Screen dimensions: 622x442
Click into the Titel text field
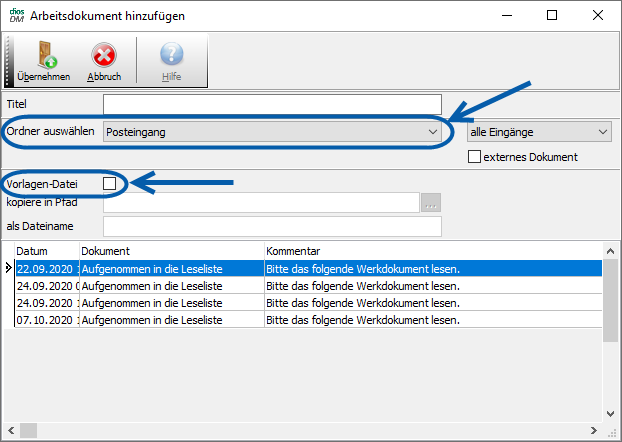coord(272,105)
